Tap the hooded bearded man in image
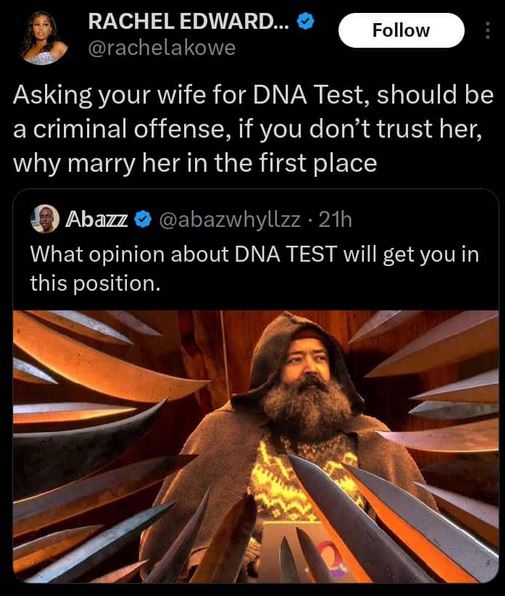The width and height of the screenshot is (505, 596). [x=296, y=437]
